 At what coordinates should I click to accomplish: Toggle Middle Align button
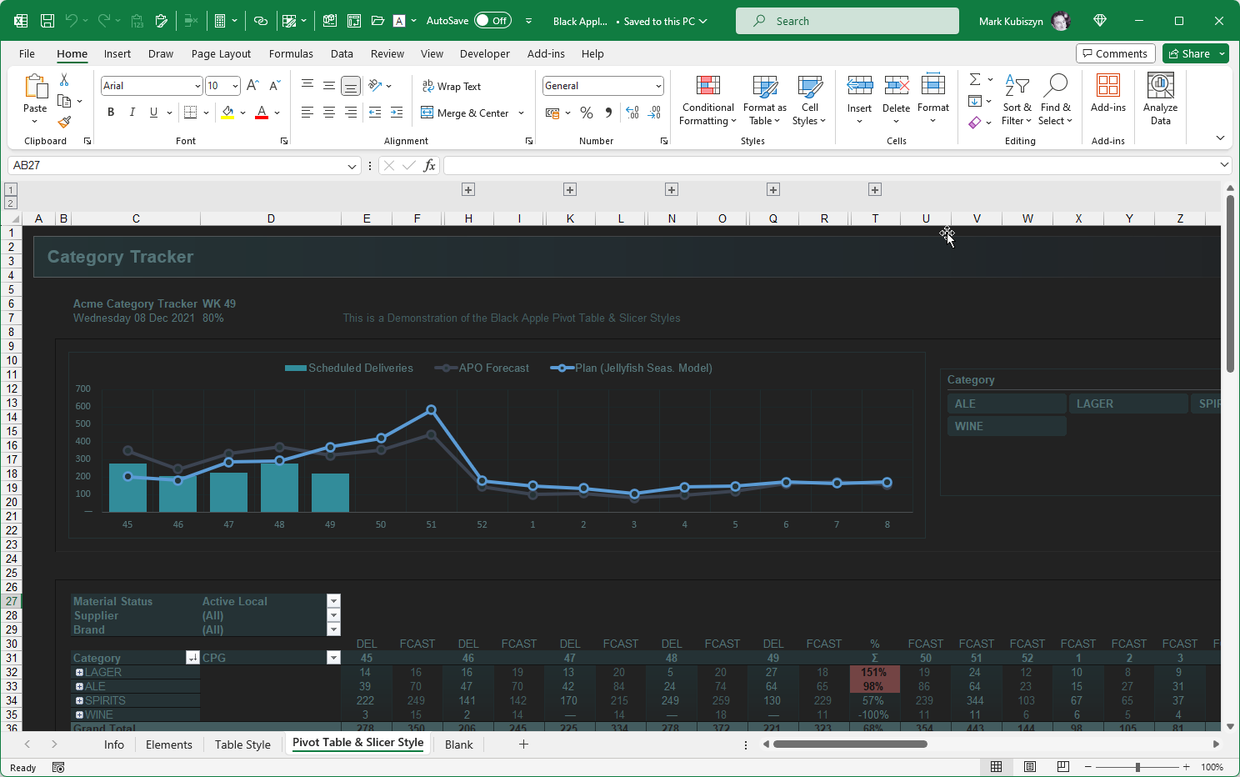pos(329,86)
